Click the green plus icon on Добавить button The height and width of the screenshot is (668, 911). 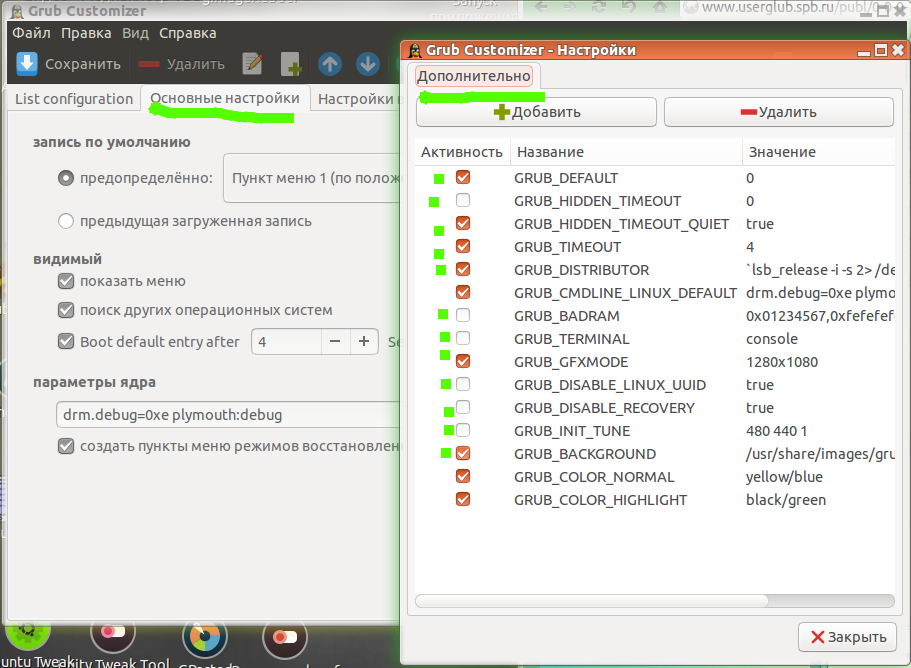point(501,112)
